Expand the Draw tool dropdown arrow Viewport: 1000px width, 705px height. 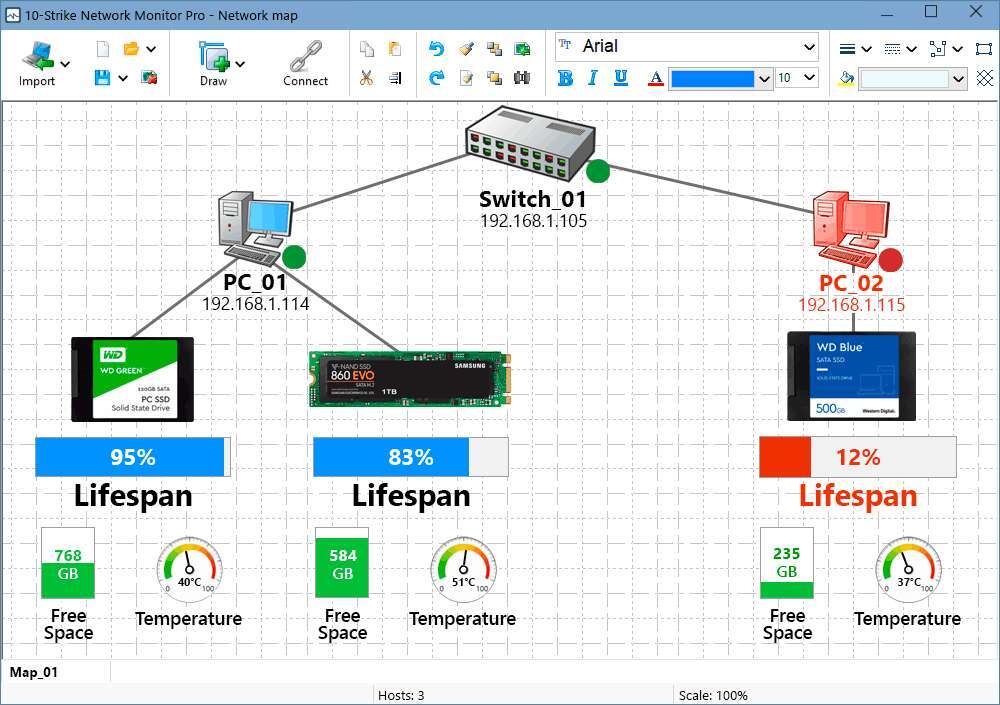[x=240, y=63]
